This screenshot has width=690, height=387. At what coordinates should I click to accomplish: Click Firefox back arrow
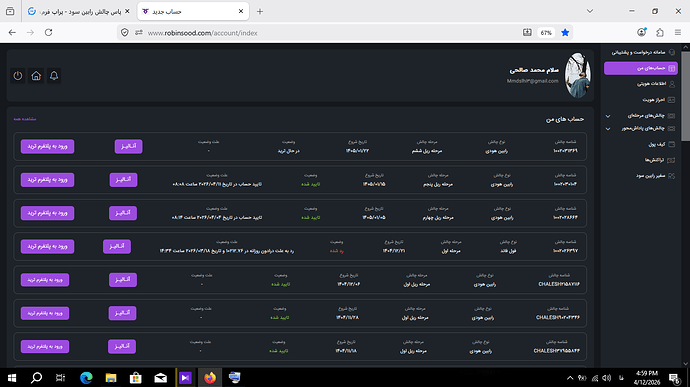[12, 33]
